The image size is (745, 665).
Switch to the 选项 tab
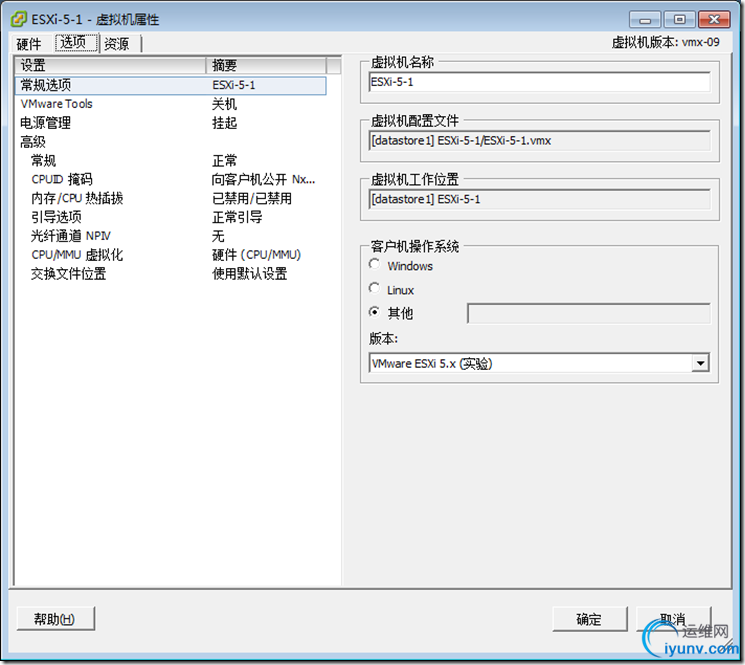pyautogui.click(x=76, y=43)
